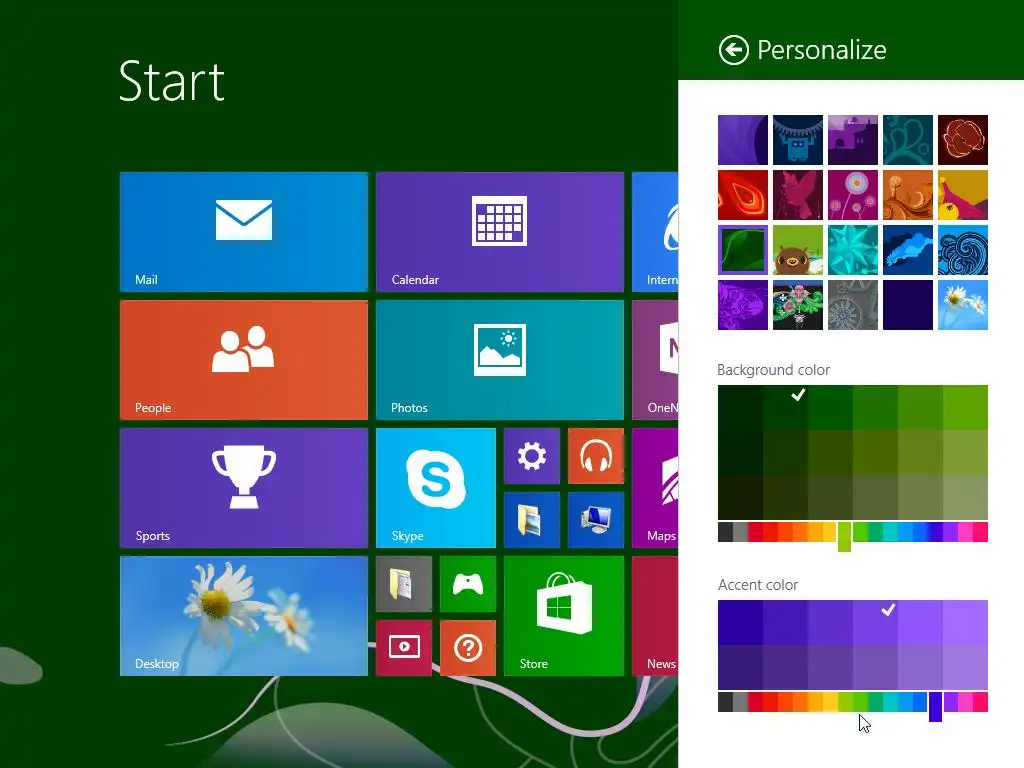Select the solid dark navy background
The image size is (1024, 768).
pyautogui.click(x=908, y=305)
